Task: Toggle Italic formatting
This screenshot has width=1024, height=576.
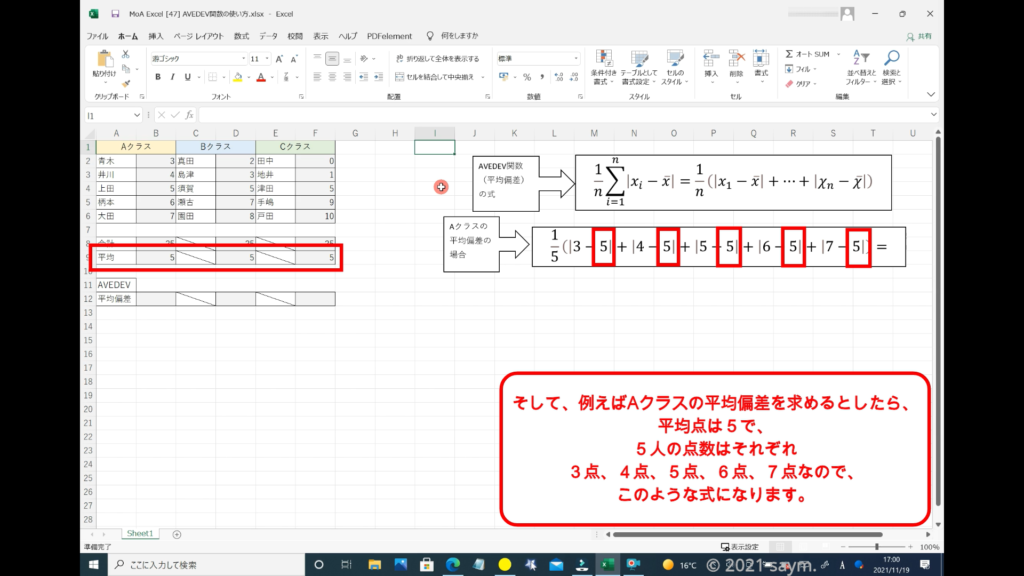Action: (172, 77)
